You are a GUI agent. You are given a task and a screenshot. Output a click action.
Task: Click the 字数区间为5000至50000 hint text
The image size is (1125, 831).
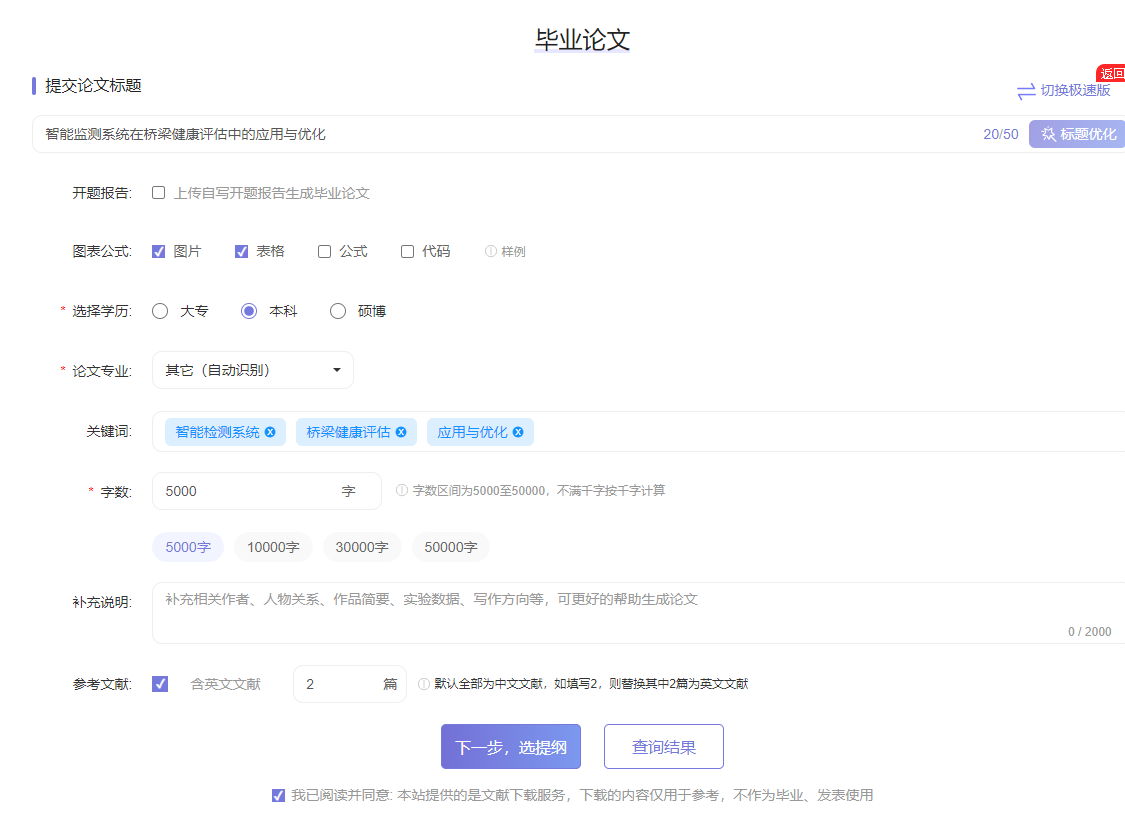pos(539,490)
